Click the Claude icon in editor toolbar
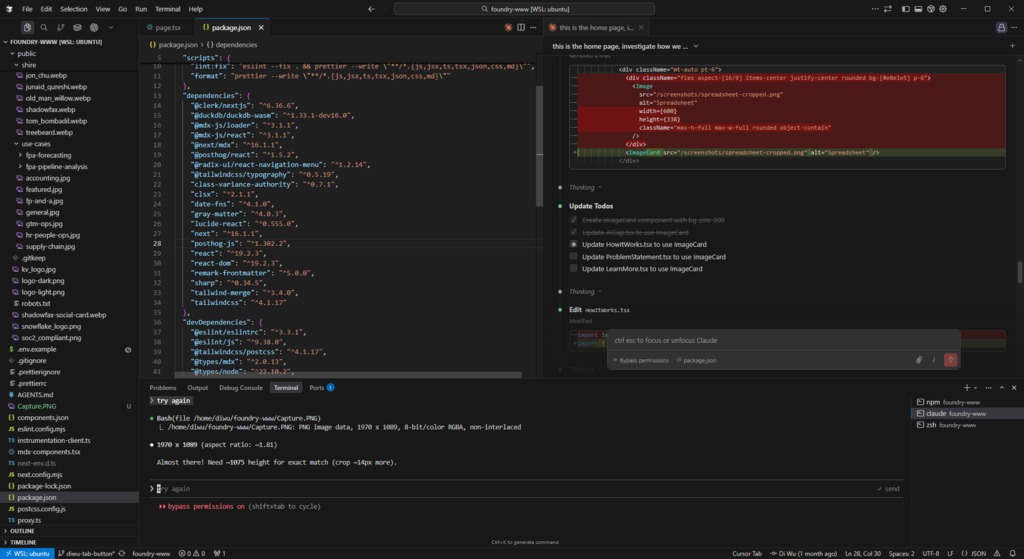The height and width of the screenshot is (559, 1024). coord(508,27)
